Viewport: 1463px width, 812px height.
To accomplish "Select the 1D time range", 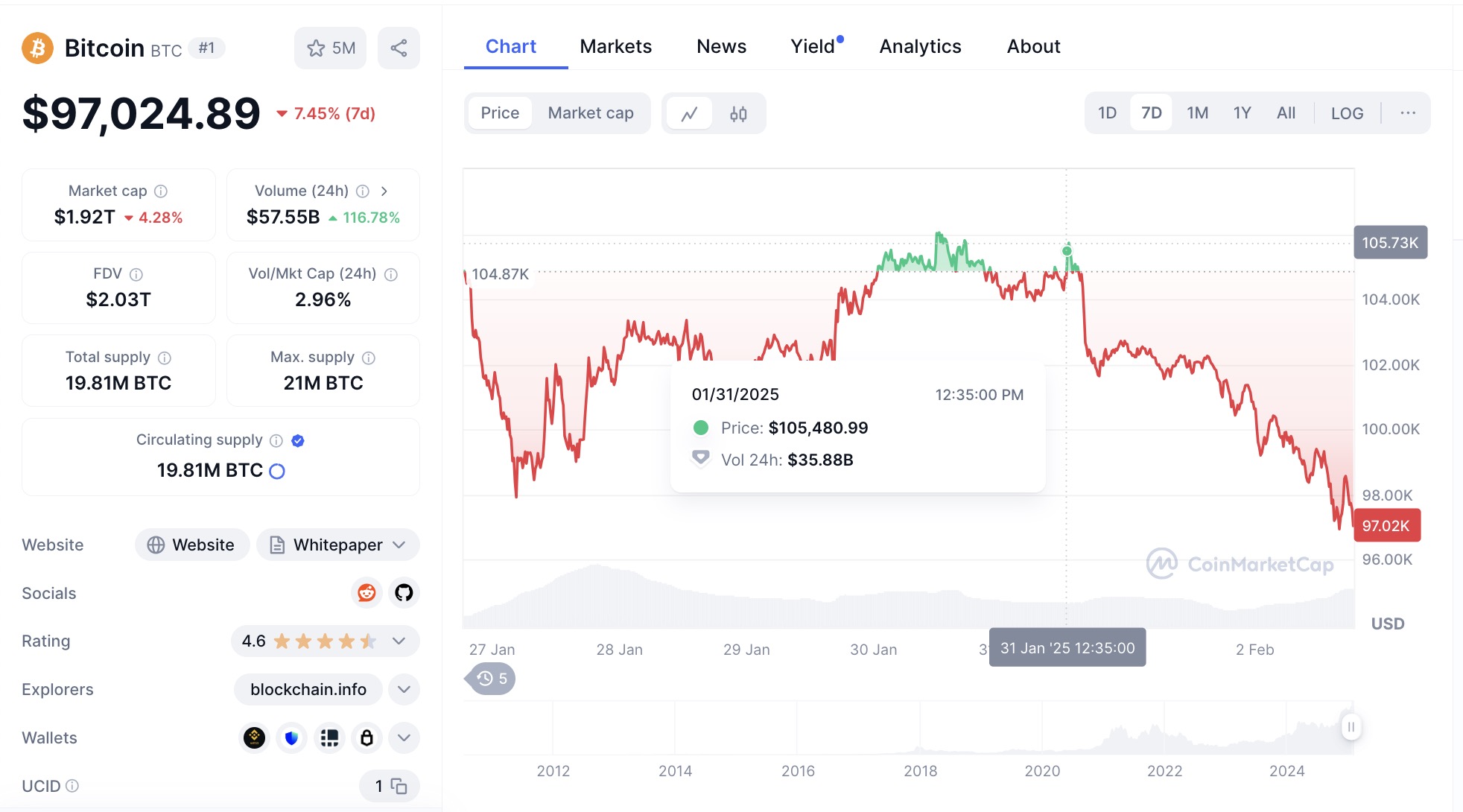I will point(1108,113).
